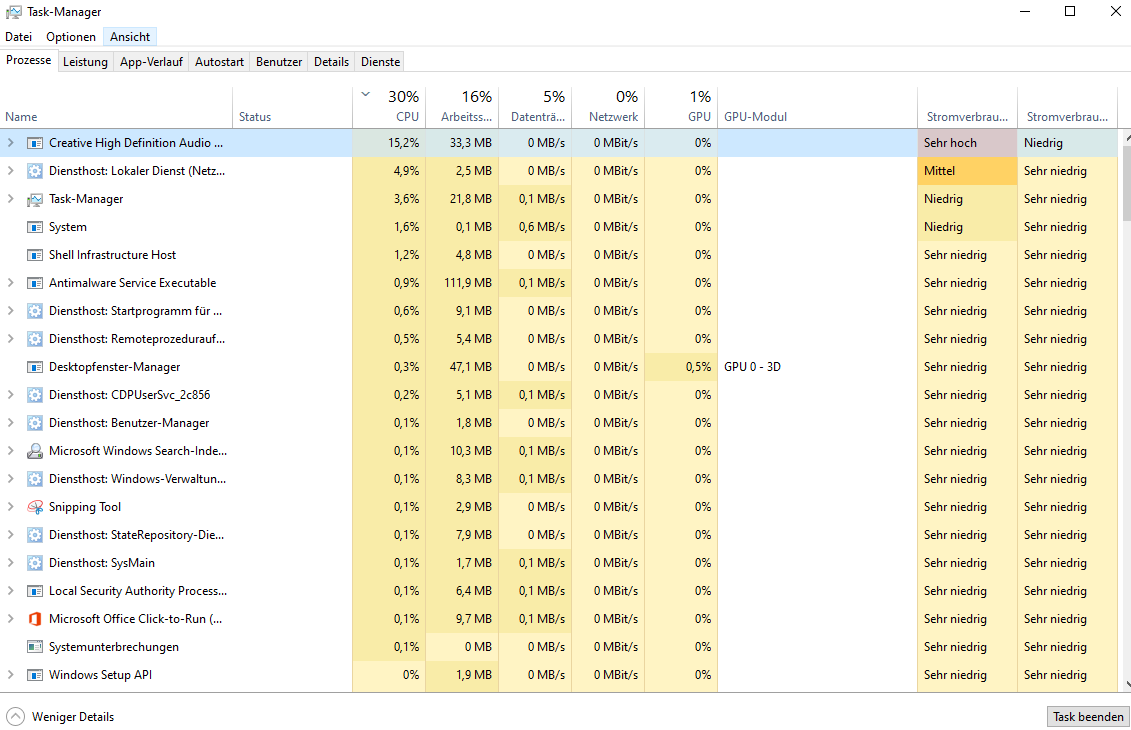The image size is (1131, 730).
Task: Sort by Datenträger column header
Action: pyautogui.click(x=534, y=107)
